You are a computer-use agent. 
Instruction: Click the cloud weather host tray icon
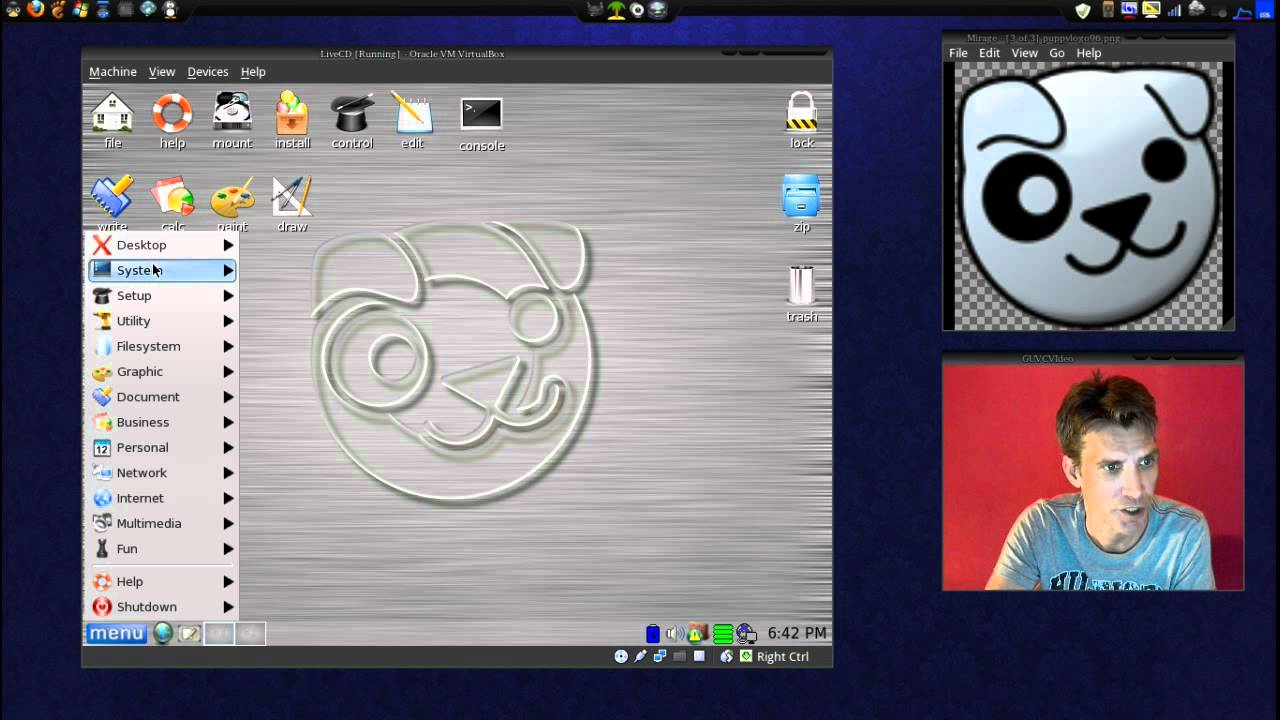(x=1197, y=9)
